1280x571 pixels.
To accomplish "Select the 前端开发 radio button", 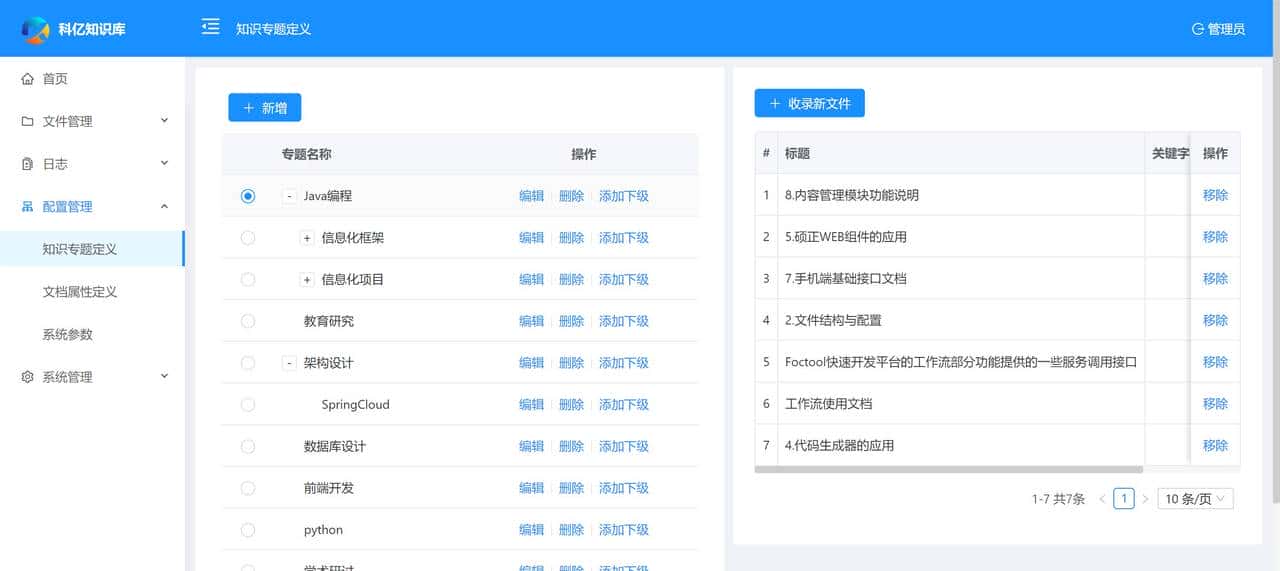I will (248, 488).
